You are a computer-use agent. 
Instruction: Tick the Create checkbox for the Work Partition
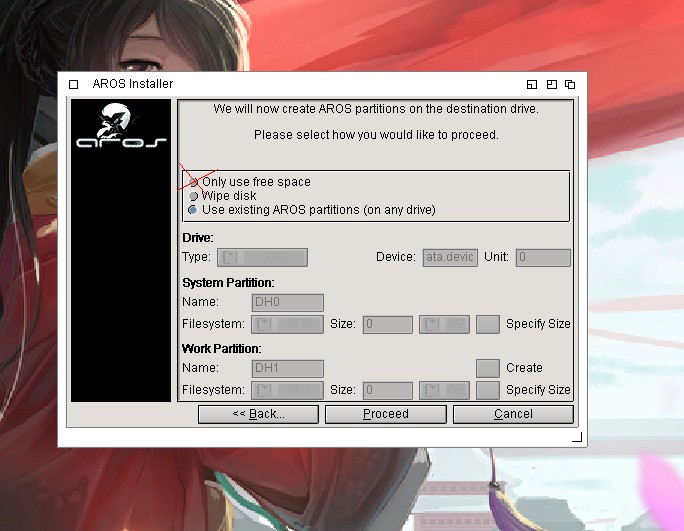click(487, 368)
